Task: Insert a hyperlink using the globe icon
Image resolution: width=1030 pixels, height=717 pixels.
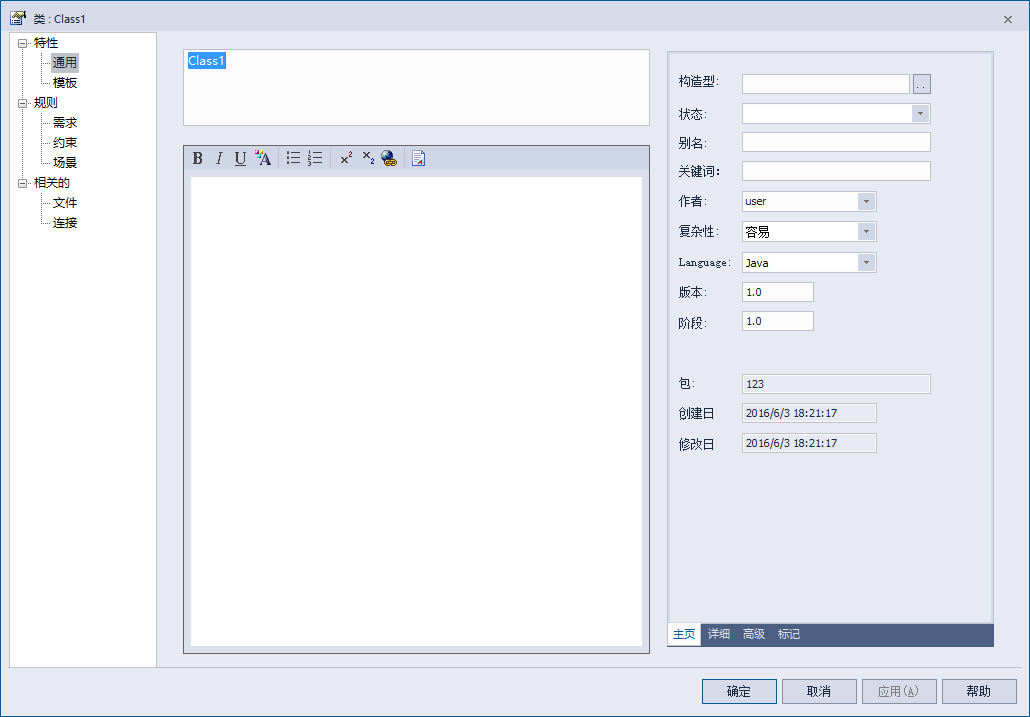Action: 388,157
